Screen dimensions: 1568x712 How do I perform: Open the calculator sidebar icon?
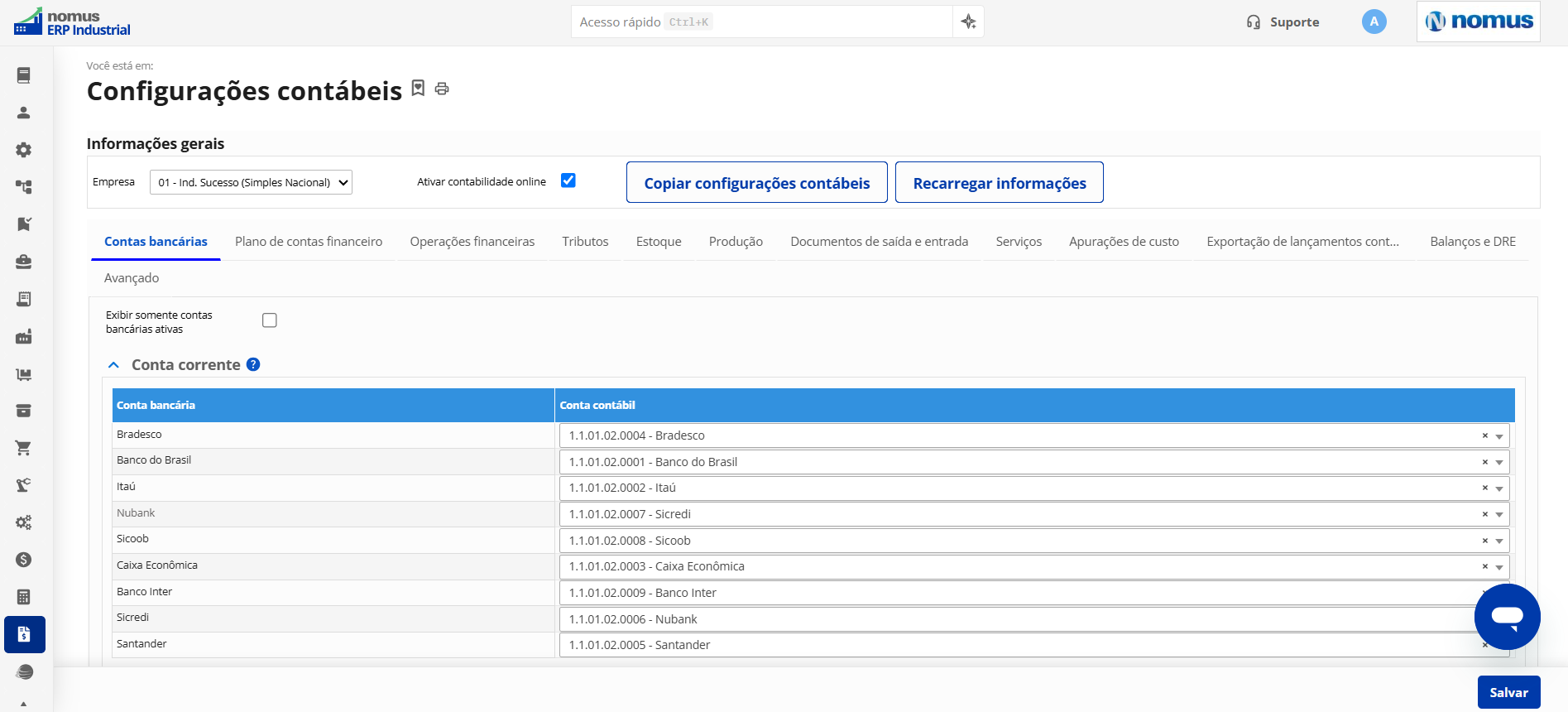click(24, 597)
